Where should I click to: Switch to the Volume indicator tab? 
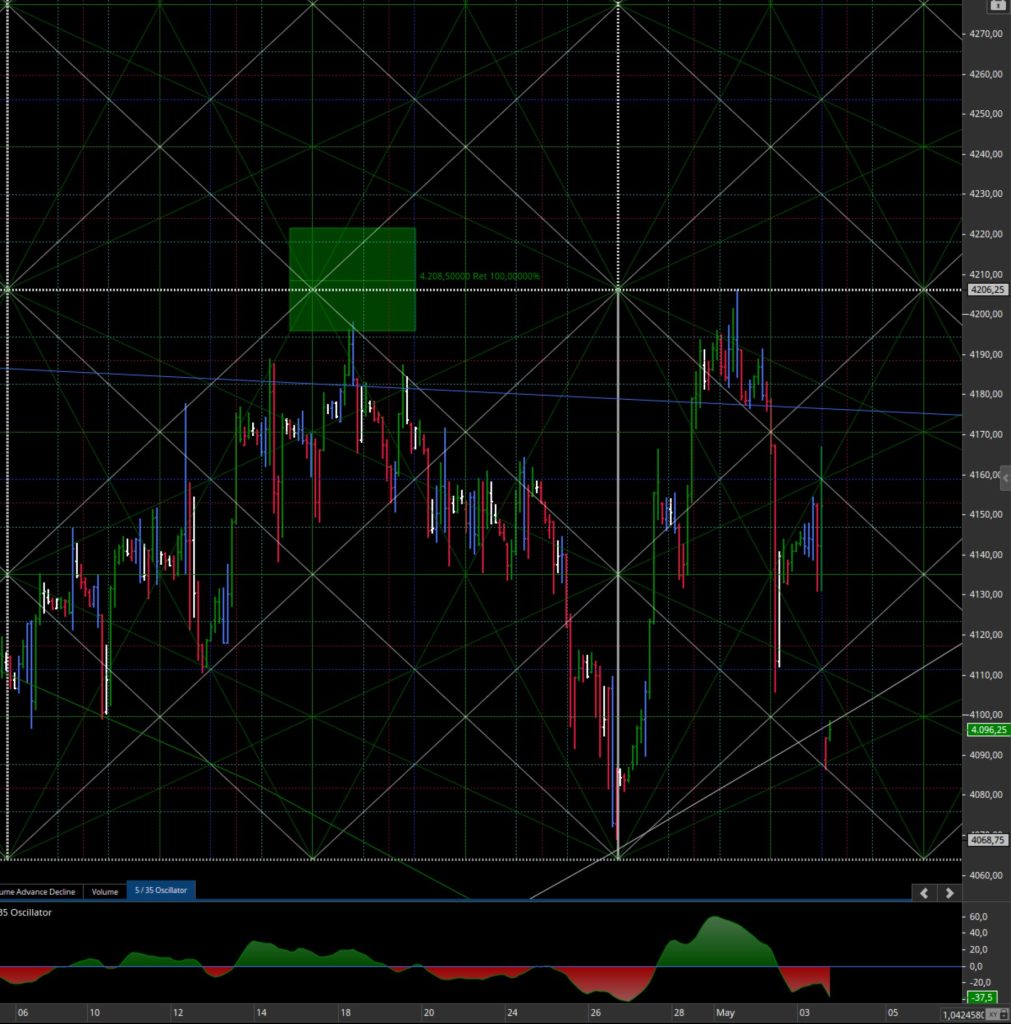pos(104,891)
